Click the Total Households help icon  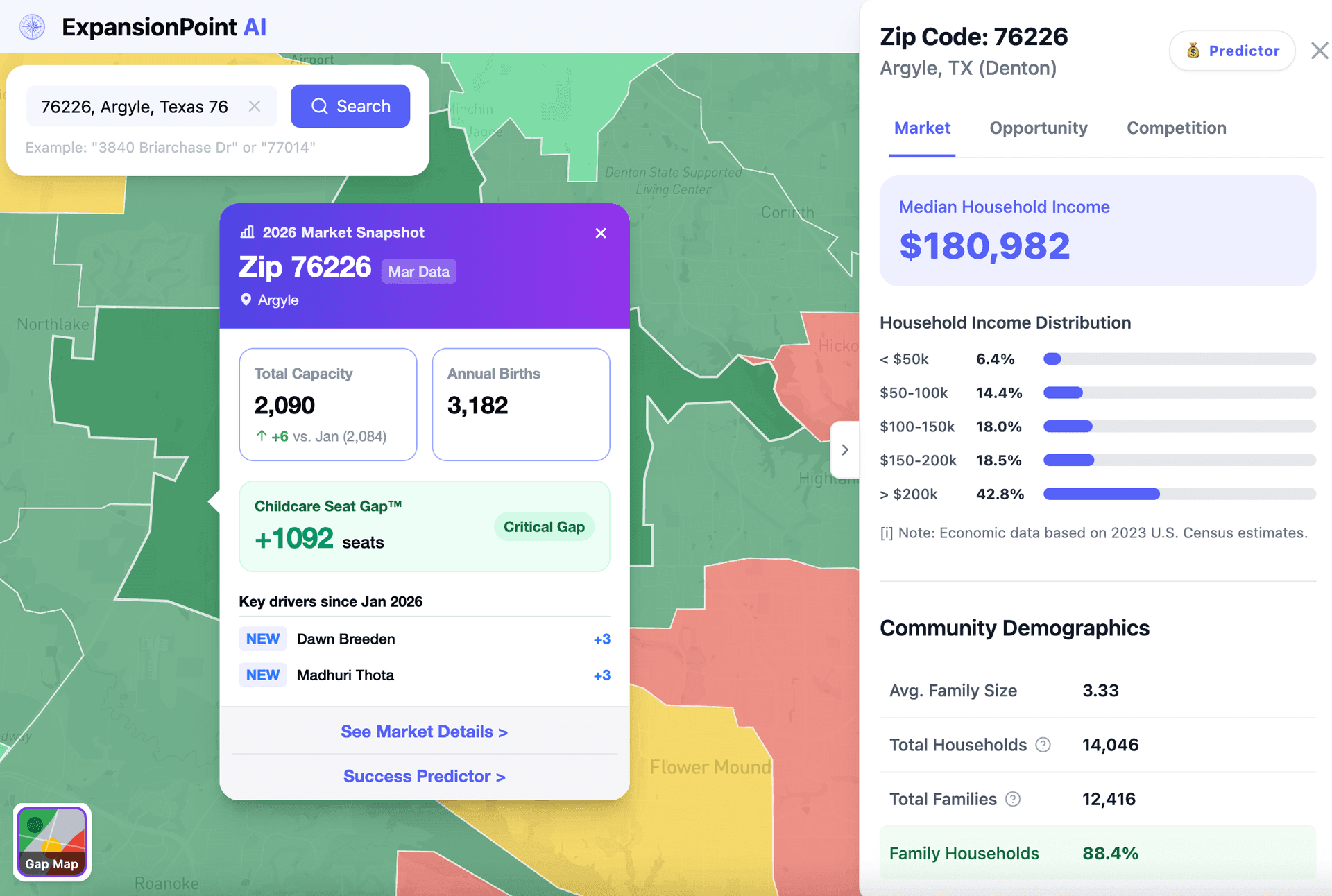pyautogui.click(x=1043, y=745)
